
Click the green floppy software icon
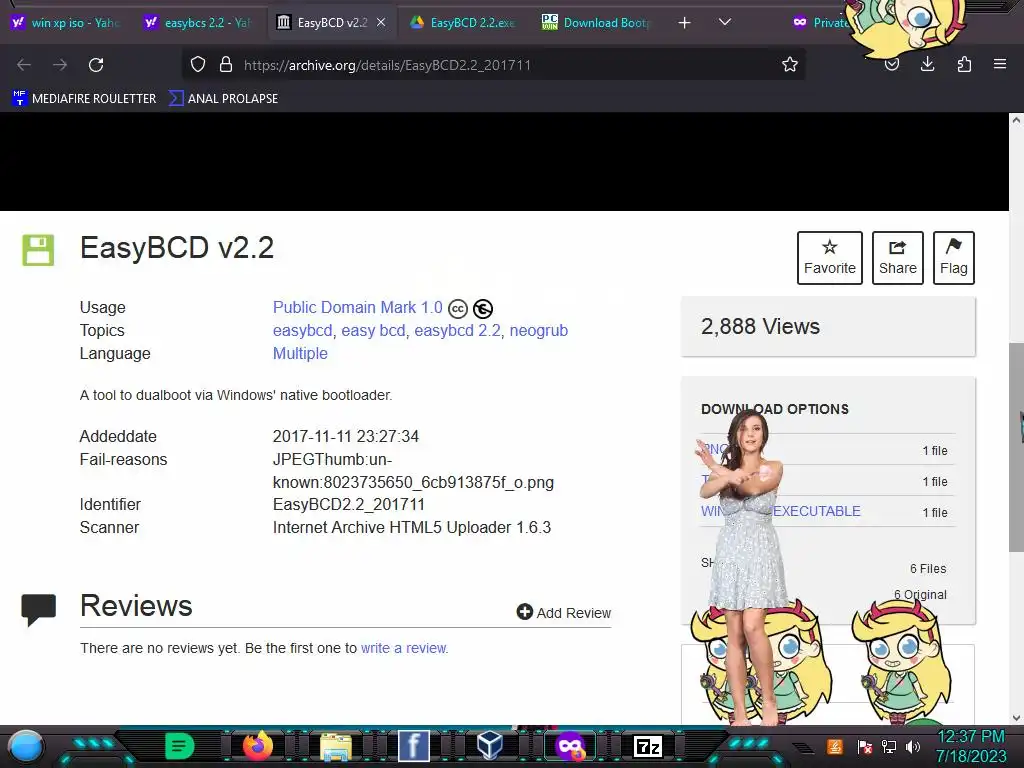pyautogui.click(x=38, y=250)
